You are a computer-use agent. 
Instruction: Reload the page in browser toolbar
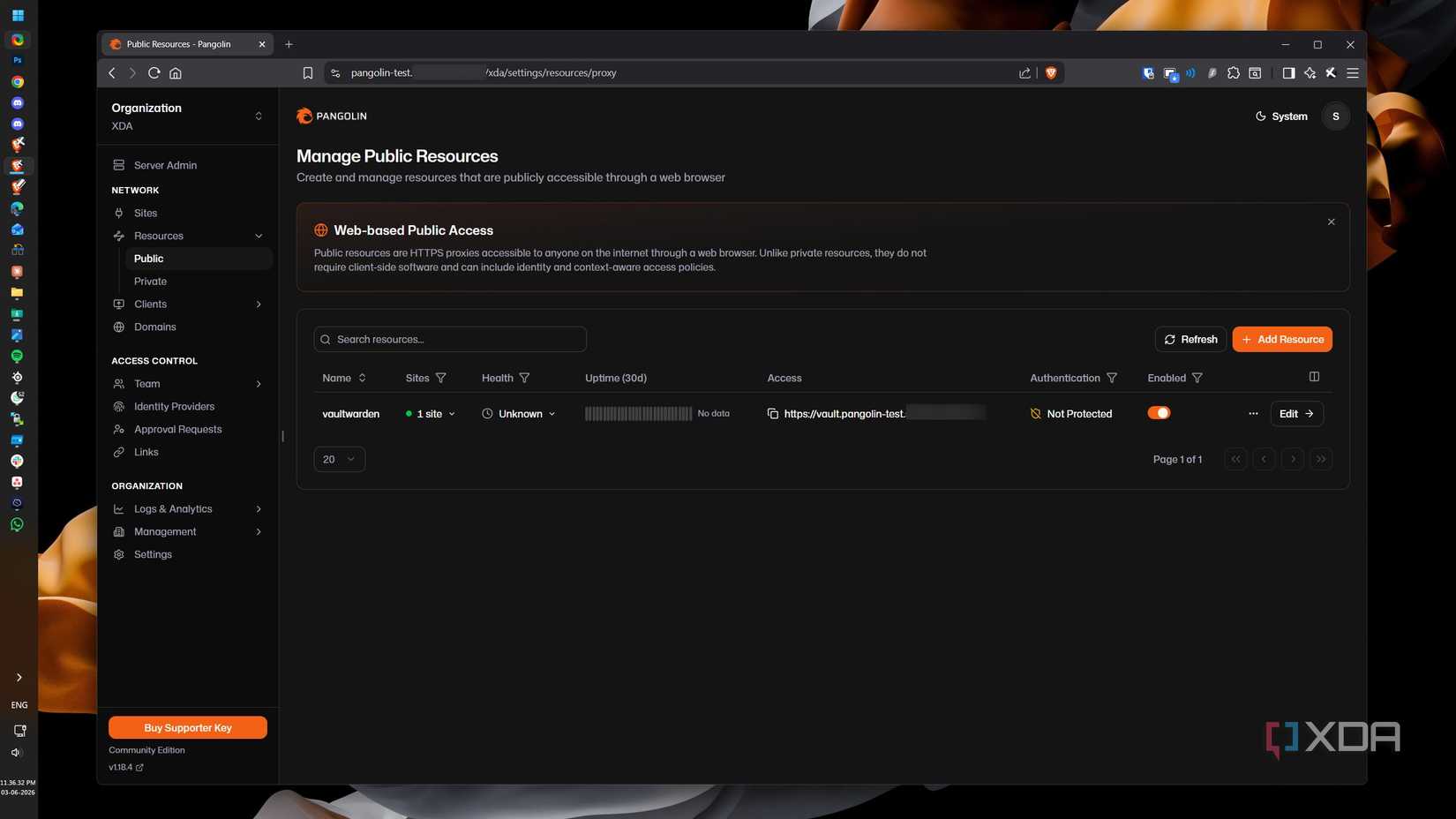coord(154,73)
